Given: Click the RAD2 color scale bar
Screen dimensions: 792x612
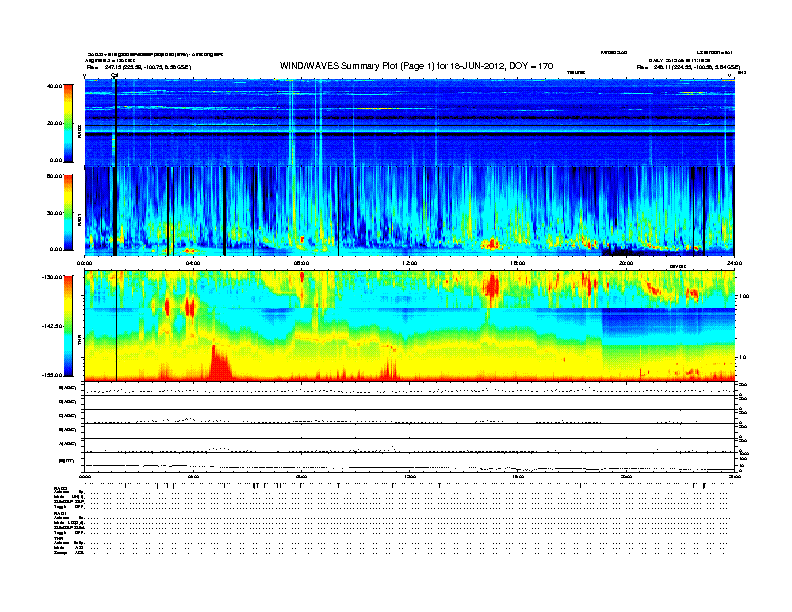Looking at the screenshot, I should (68, 123).
